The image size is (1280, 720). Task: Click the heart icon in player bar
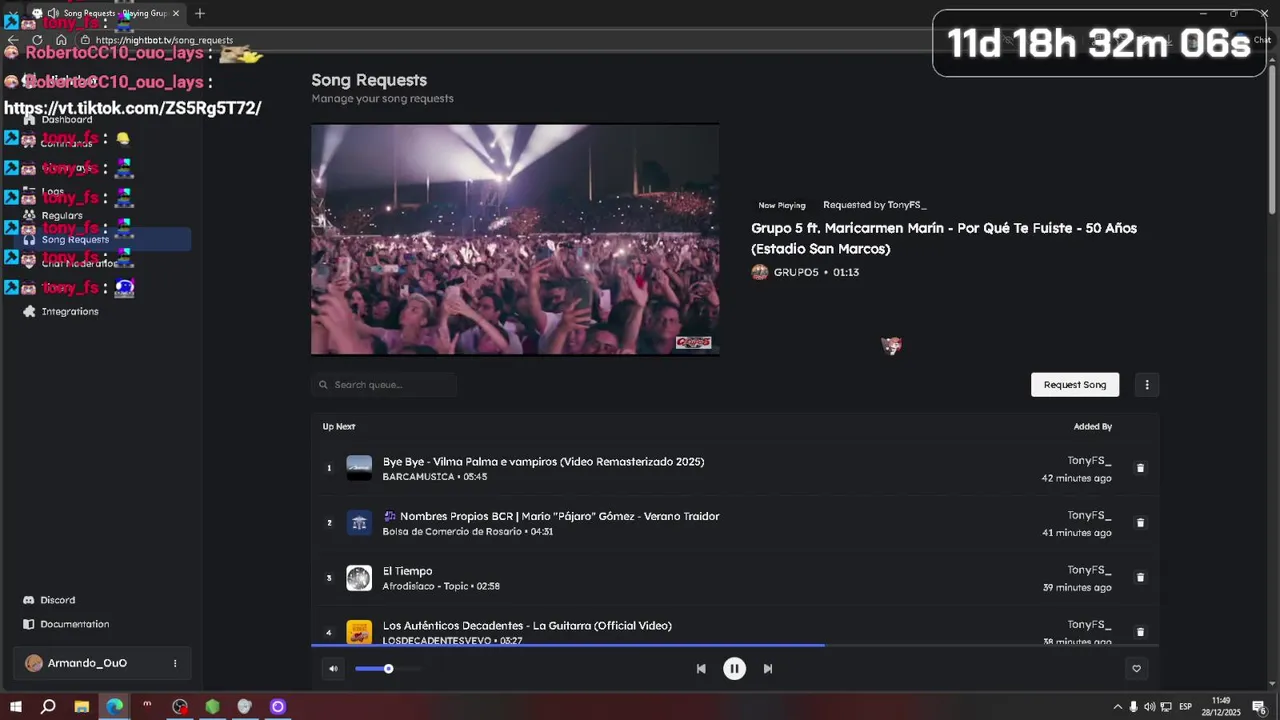tap(1136, 669)
